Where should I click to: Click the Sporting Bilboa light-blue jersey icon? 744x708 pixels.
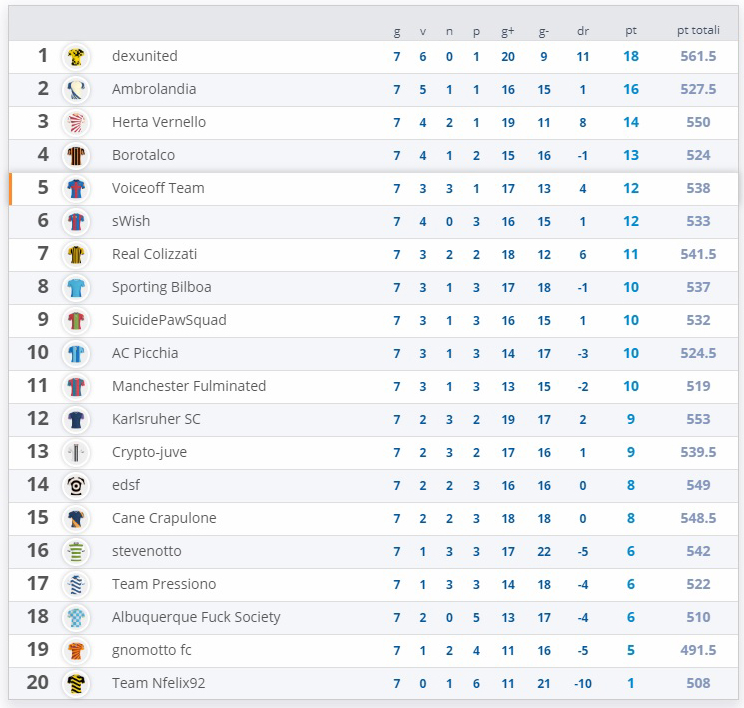pos(76,287)
